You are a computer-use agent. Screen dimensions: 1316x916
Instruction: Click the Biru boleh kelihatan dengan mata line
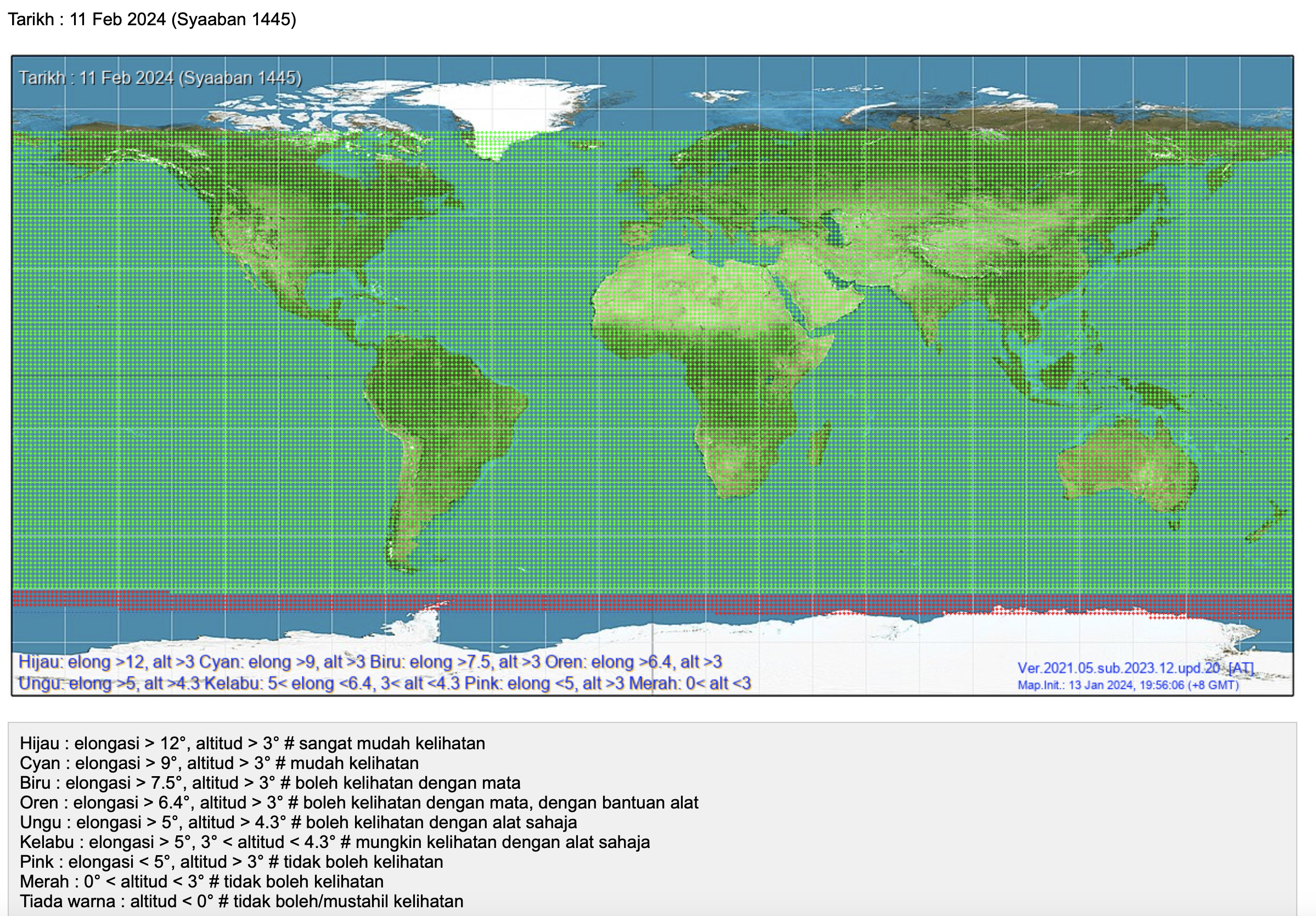[270, 783]
